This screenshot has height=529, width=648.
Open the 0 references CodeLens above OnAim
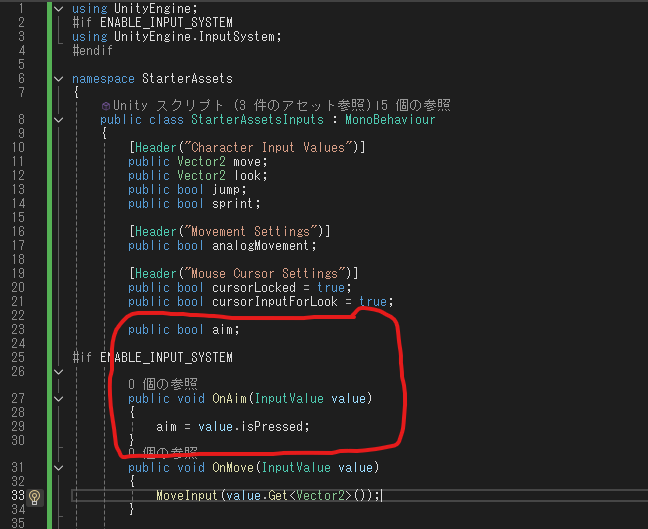[x=163, y=384]
